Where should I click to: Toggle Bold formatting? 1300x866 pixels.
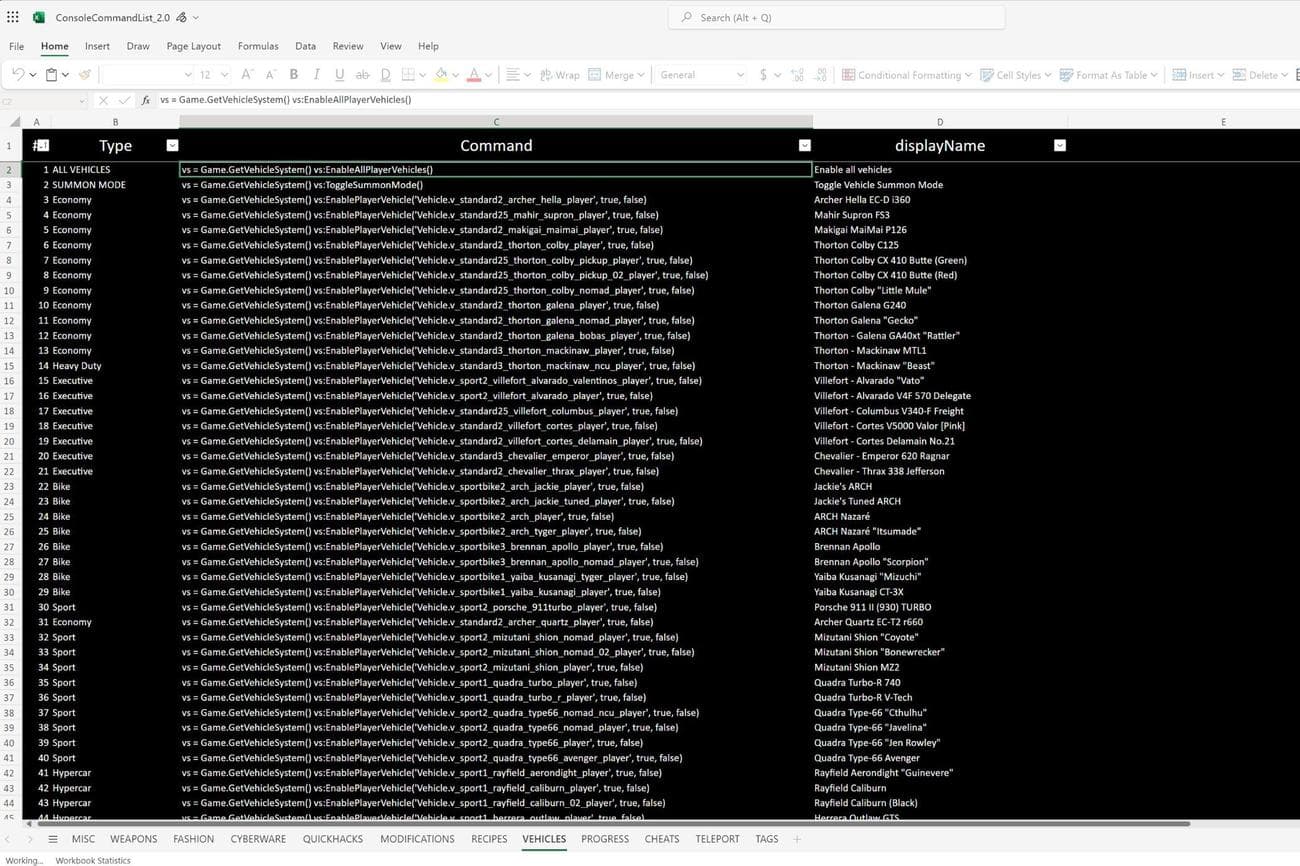click(x=294, y=75)
